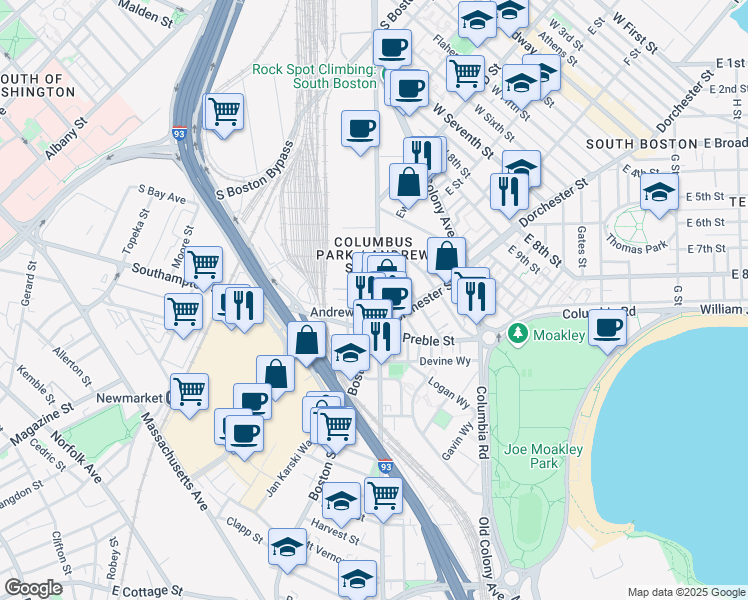Click the W First St label
The height and width of the screenshot is (600, 748).
click(x=635, y=32)
